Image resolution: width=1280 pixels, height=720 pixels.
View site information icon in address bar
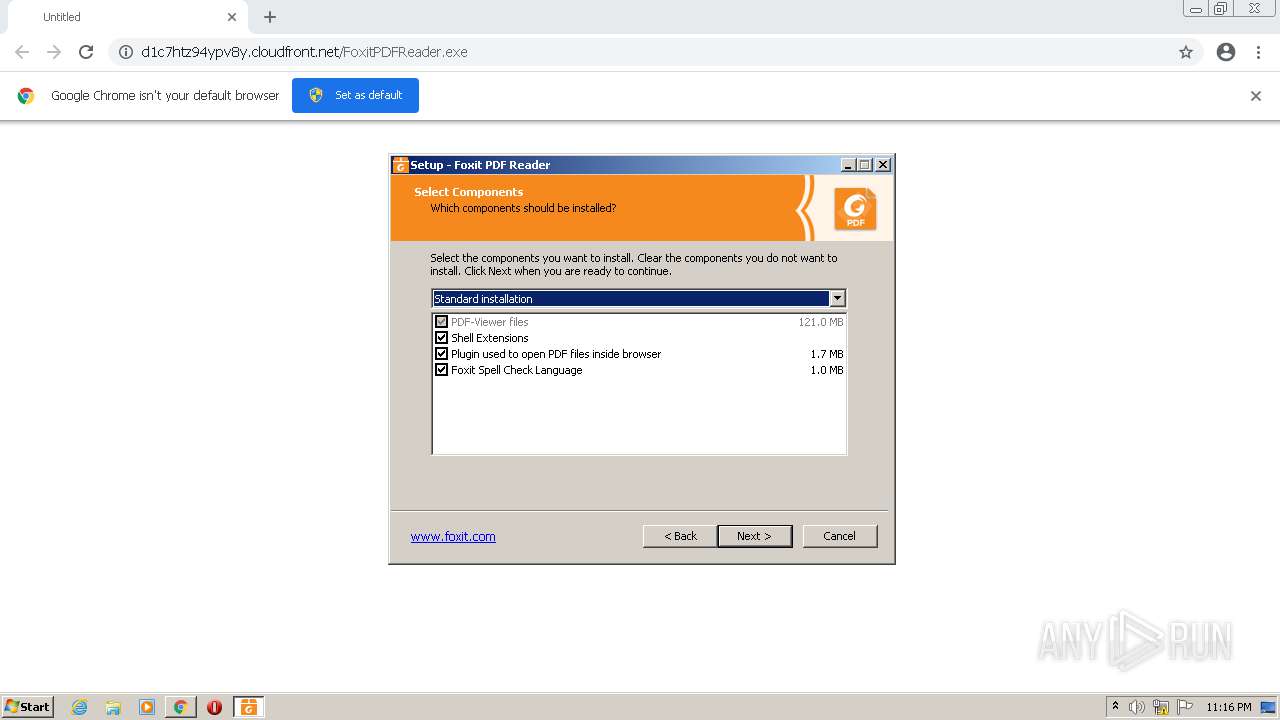[126, 52]
